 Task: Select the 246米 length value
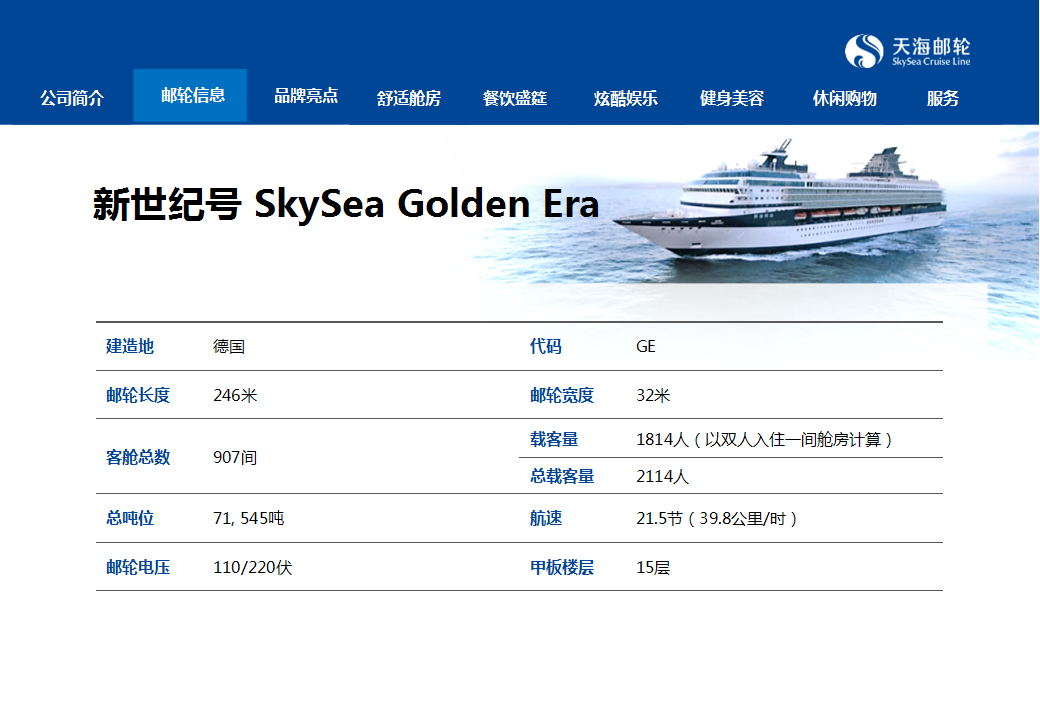(x=235, y=395)
